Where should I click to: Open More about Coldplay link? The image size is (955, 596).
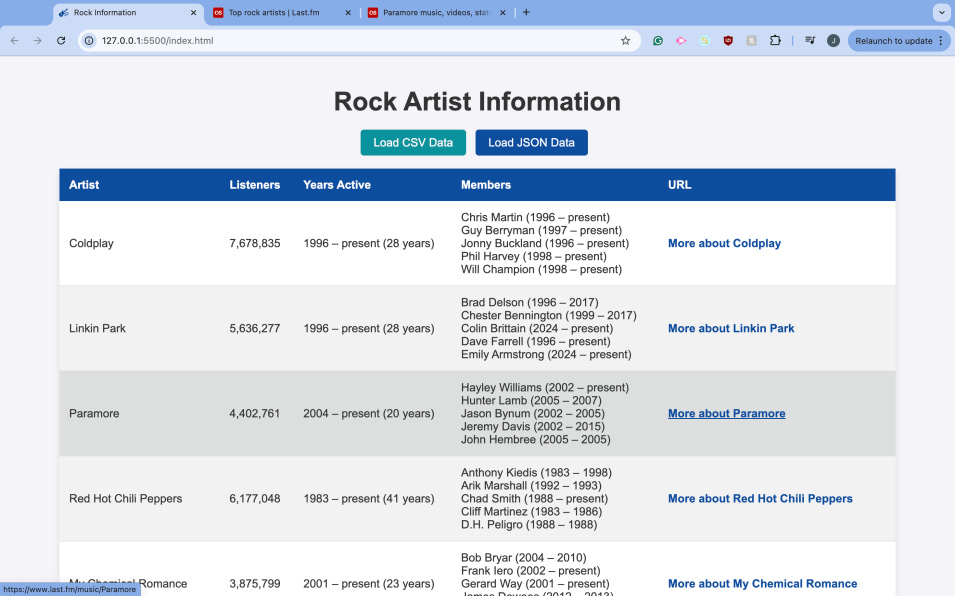[724, 244]
